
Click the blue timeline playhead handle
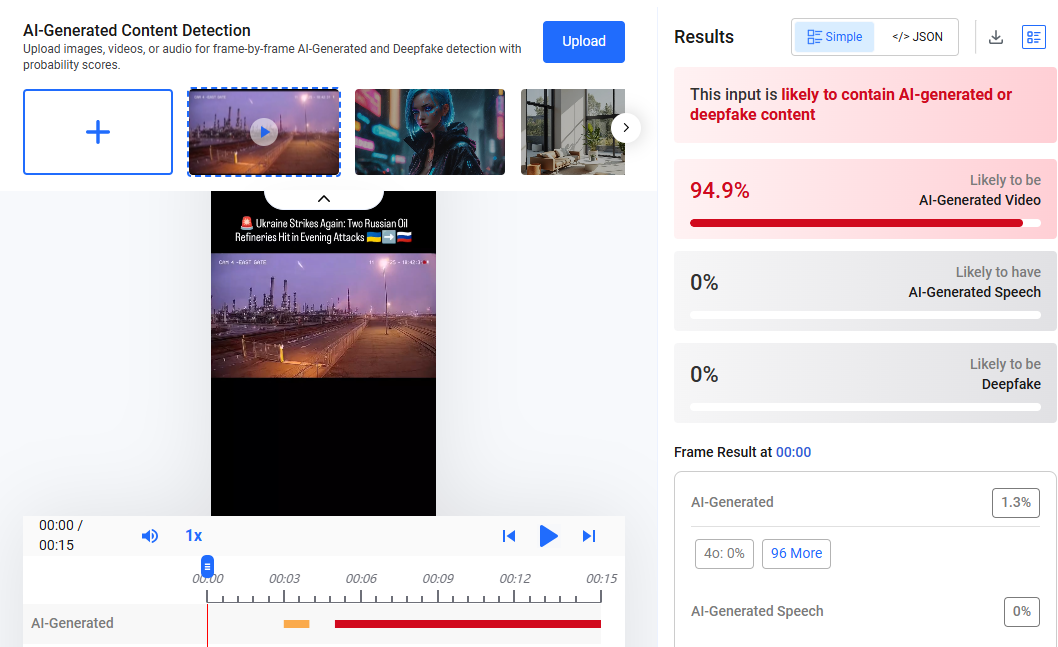(207, 566)
